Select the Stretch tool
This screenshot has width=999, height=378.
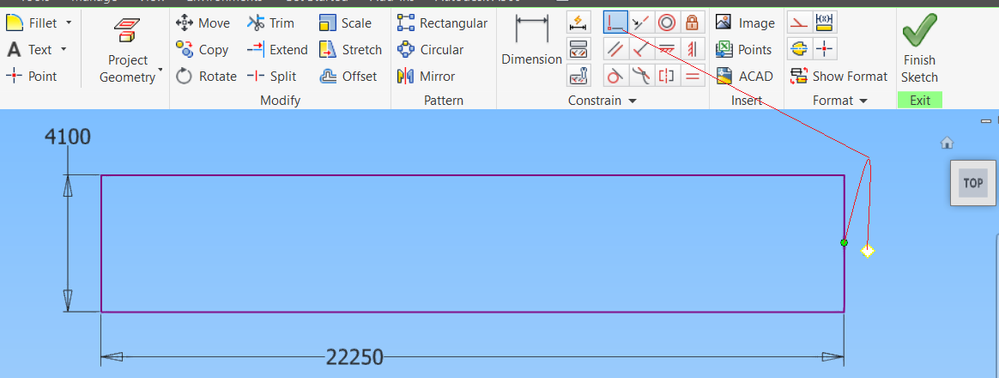[x=350, y=50]
